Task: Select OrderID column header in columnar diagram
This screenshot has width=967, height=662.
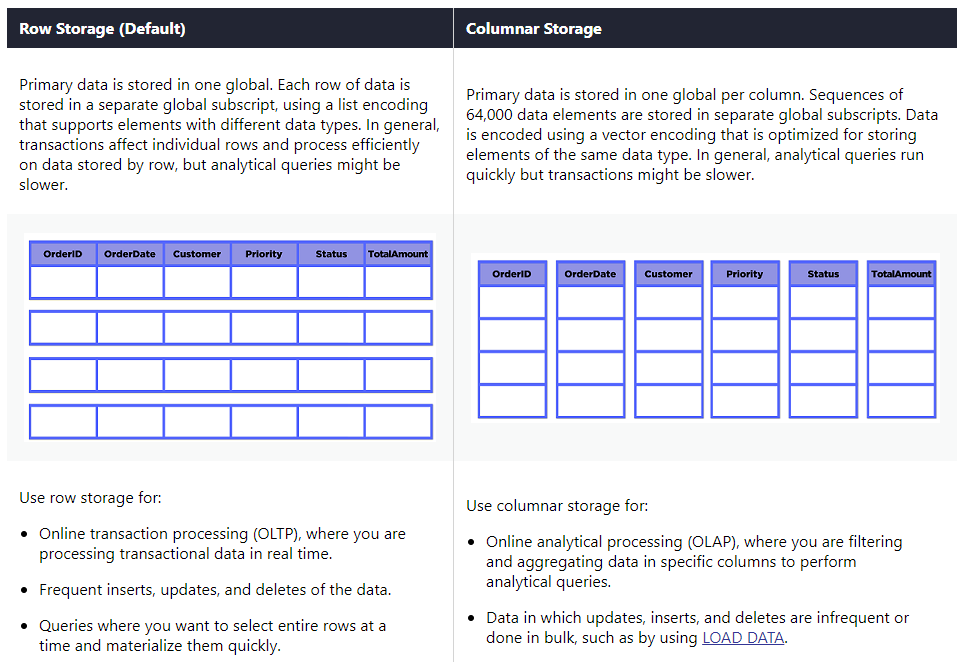Action: coord(512,274)
